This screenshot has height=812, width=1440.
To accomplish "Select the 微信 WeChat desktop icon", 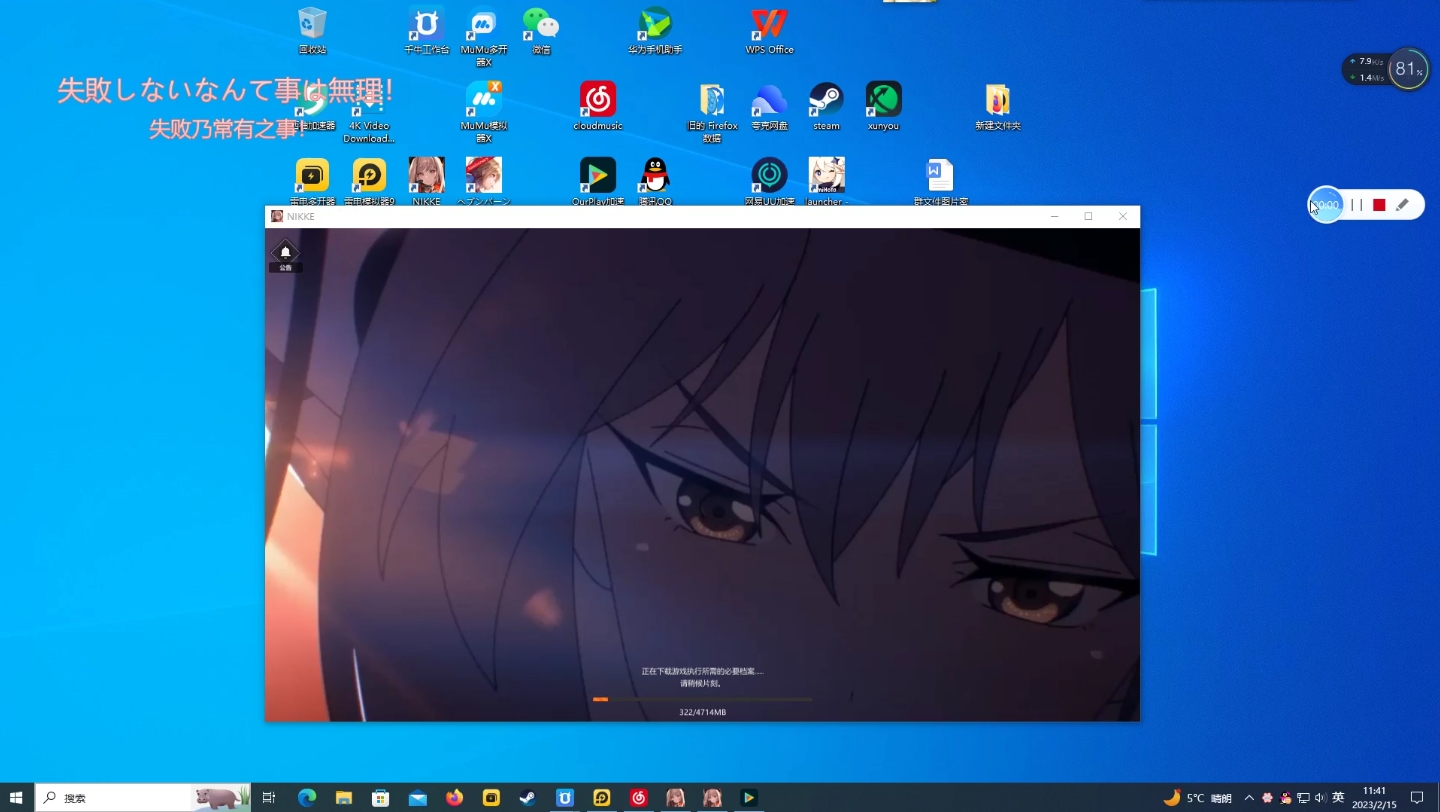I will [x=541, y=31].
